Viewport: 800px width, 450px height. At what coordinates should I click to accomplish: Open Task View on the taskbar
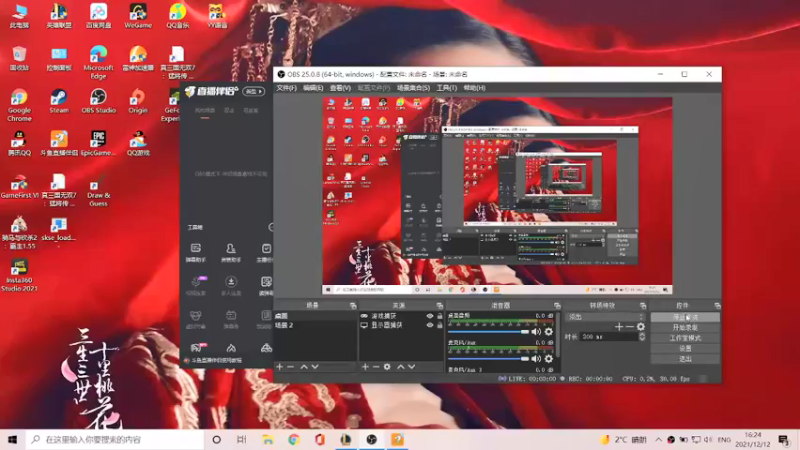point(242,439)
